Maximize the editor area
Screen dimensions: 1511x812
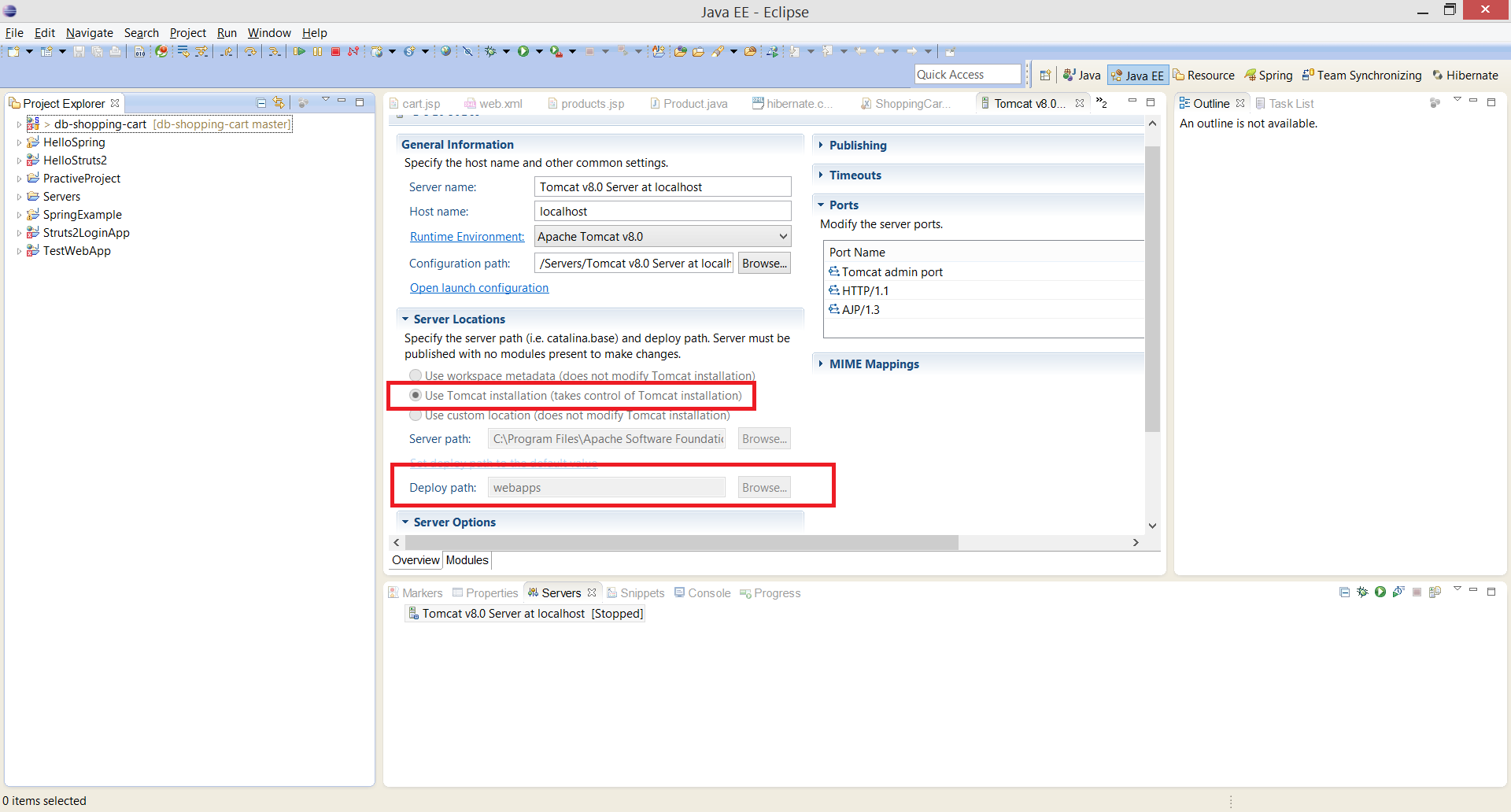point(1151,102)
